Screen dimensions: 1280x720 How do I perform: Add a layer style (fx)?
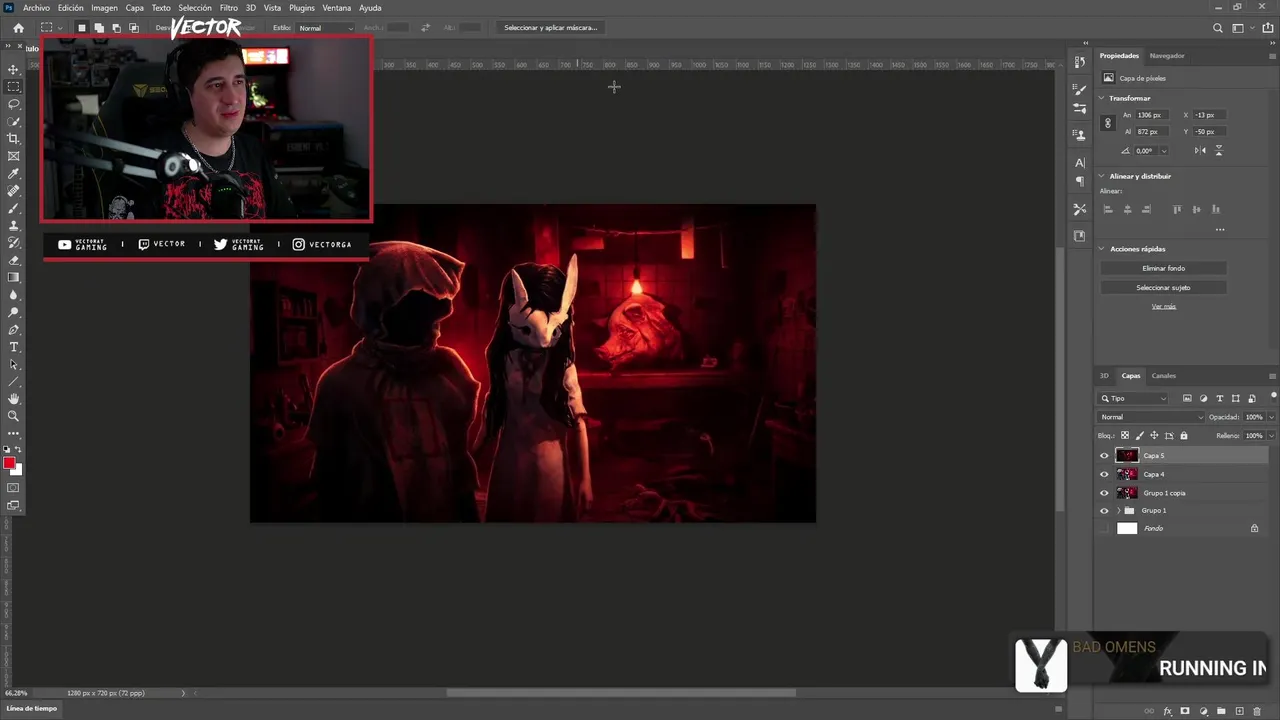coord(1167,711)
